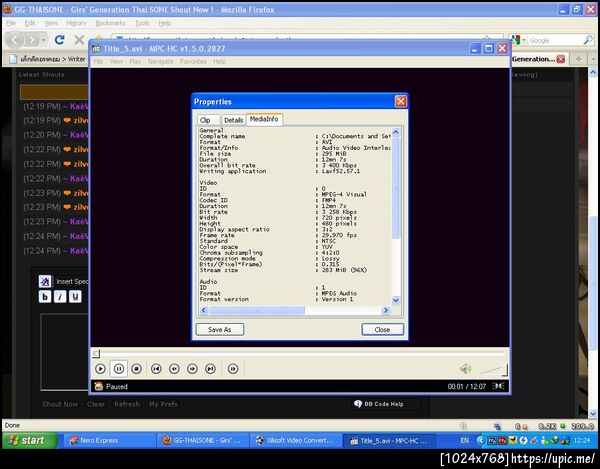This screenshot has width=600, height=469.
Task: Switch to GG-THAISONE Firefox taskbar button
Action: click(202, 441)
